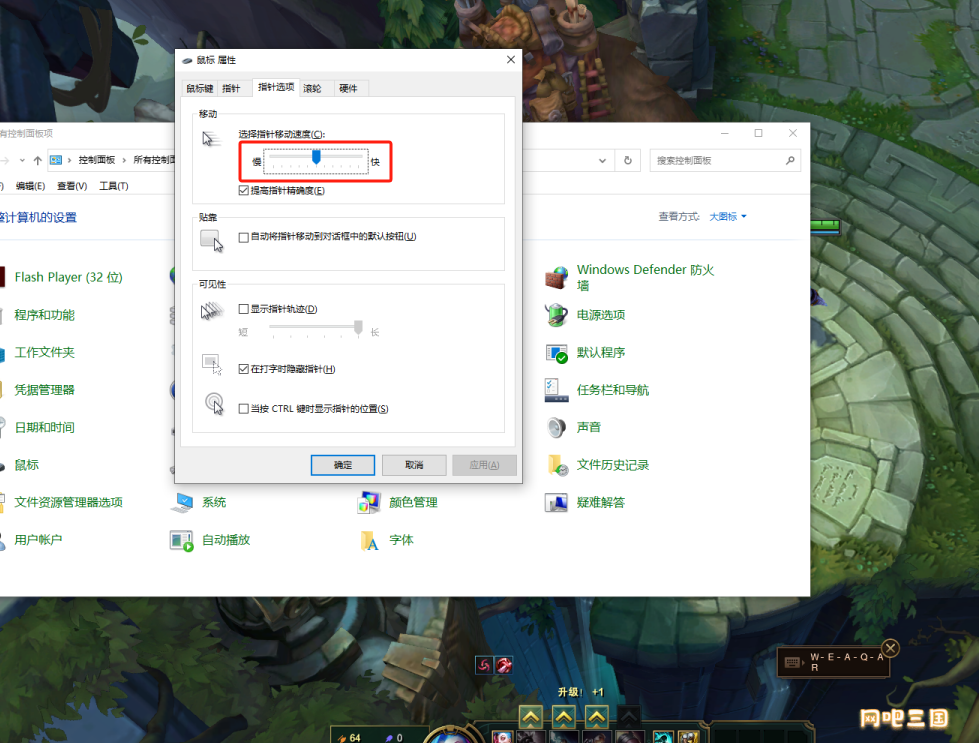979x743 pixels.
Task: Open the 编辑(E) menu
Action: click(30, 186)
